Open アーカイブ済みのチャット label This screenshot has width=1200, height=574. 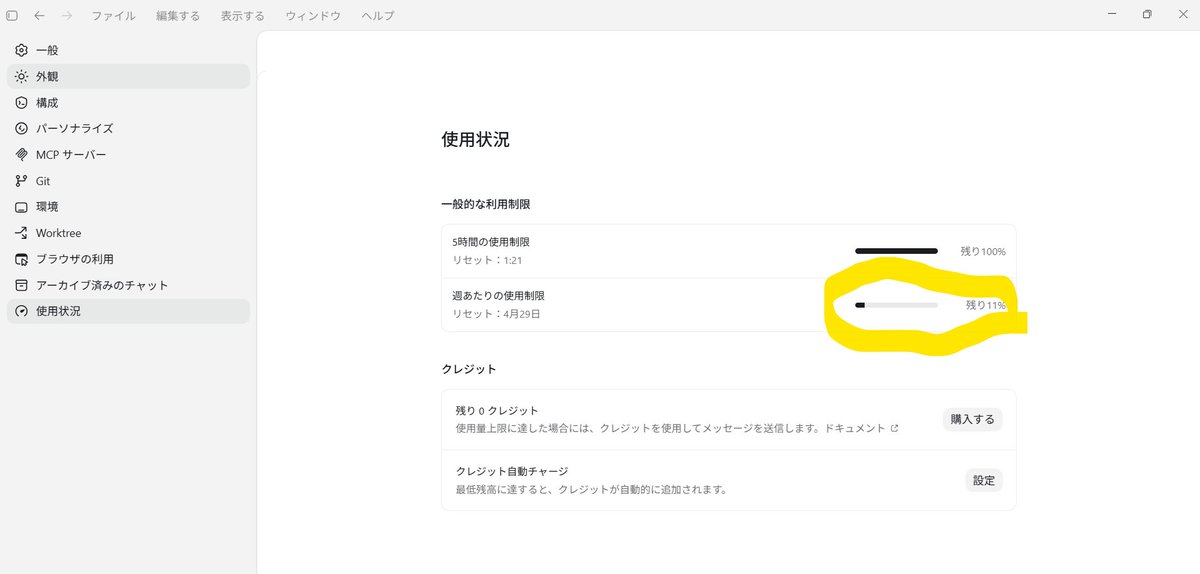tap(102, 285)
